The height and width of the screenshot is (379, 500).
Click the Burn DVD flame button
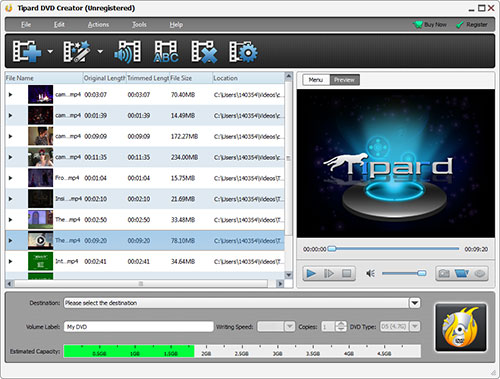[461, 327]
